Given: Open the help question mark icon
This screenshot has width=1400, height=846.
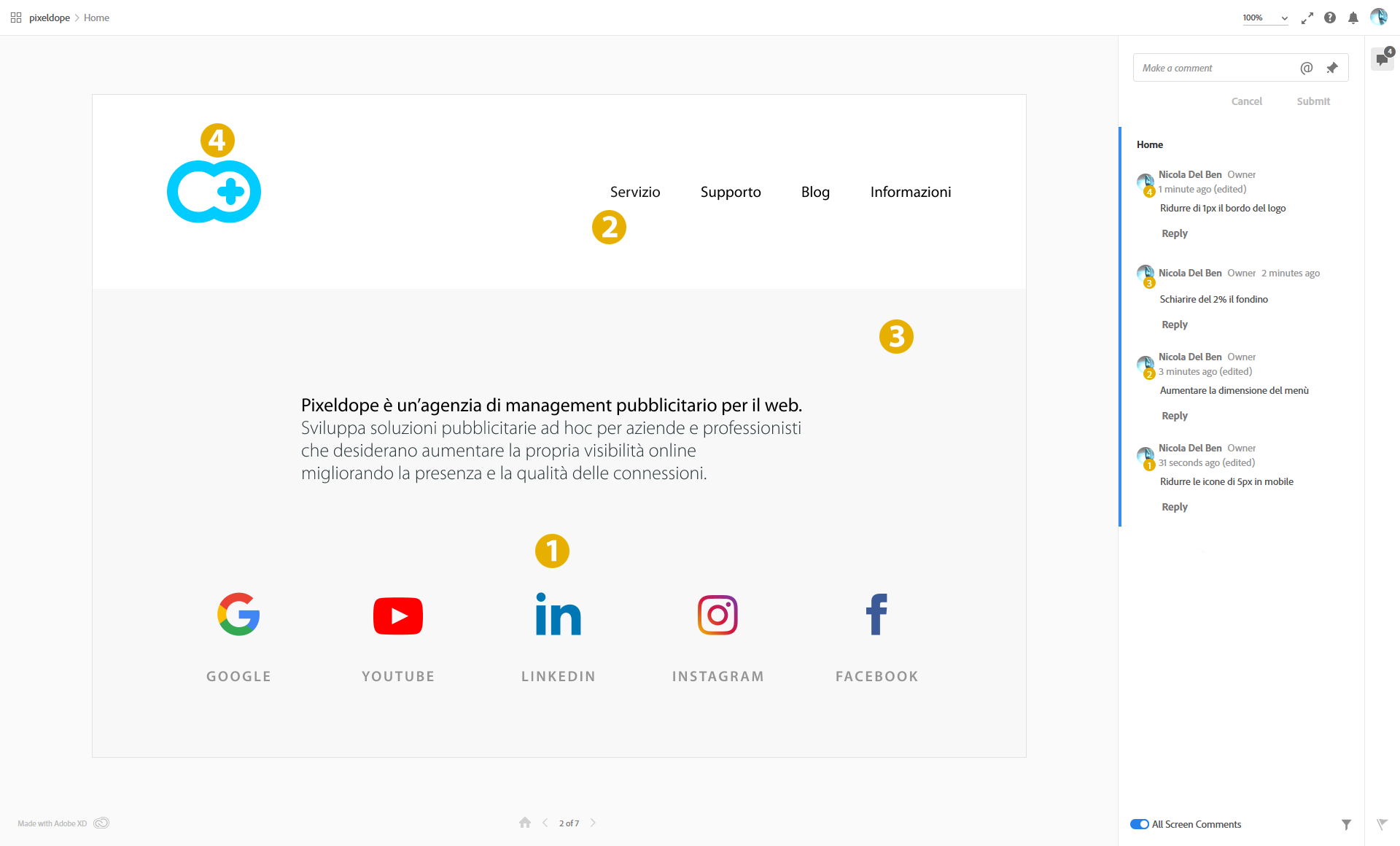Looking at the screenshot, I should click(x=1330, y=18).
